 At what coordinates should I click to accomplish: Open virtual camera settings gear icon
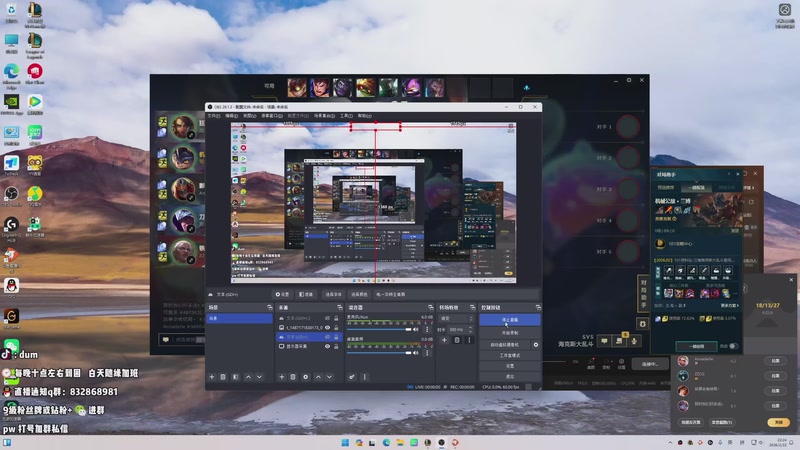[536, 344]
